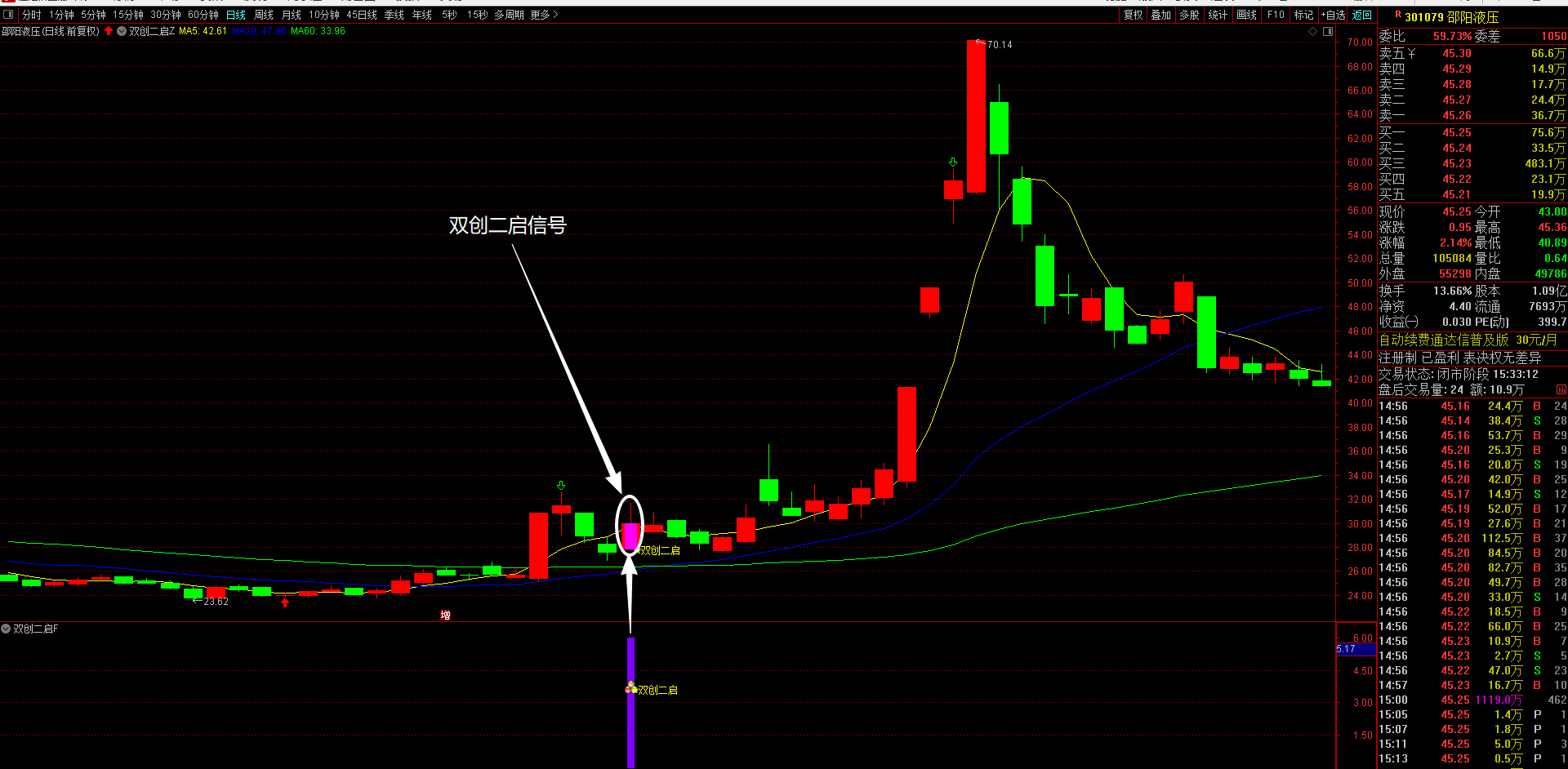The image size is (1568, 769).
Task: Click the red up arrow near 23.62 low
Action: point(285,602)
